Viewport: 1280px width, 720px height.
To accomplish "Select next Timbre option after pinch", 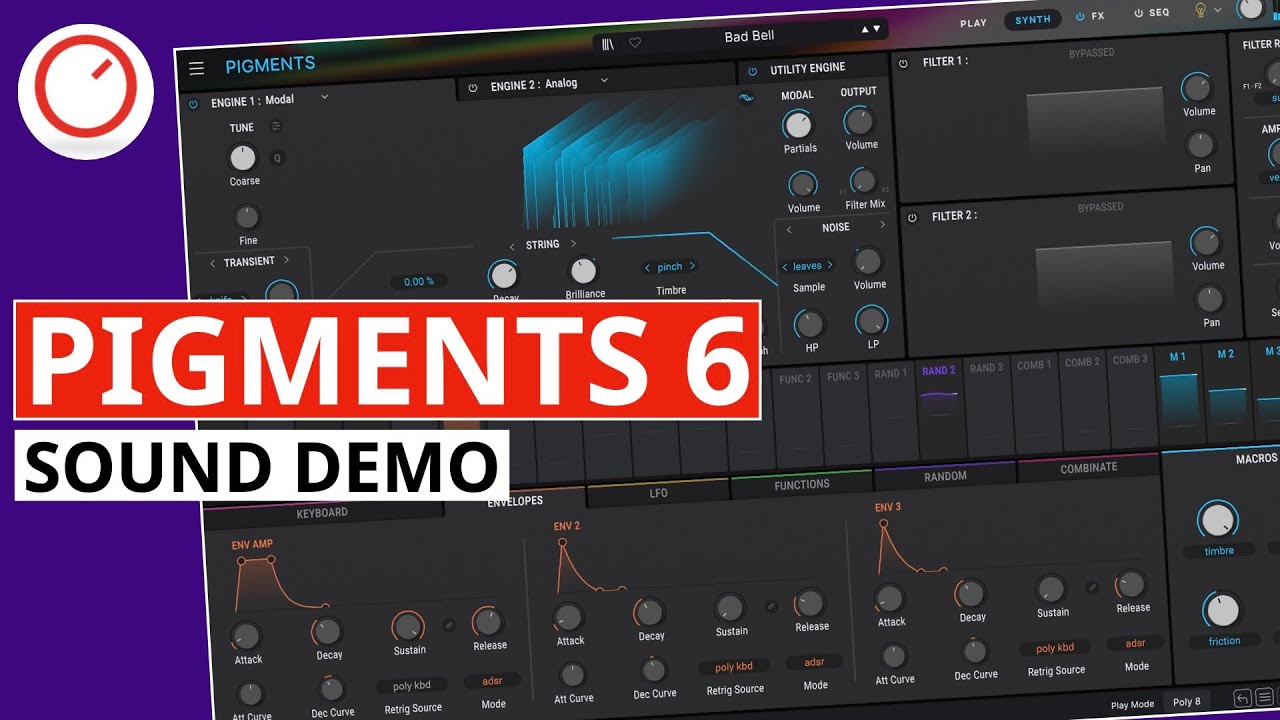I will pos(692,267).
